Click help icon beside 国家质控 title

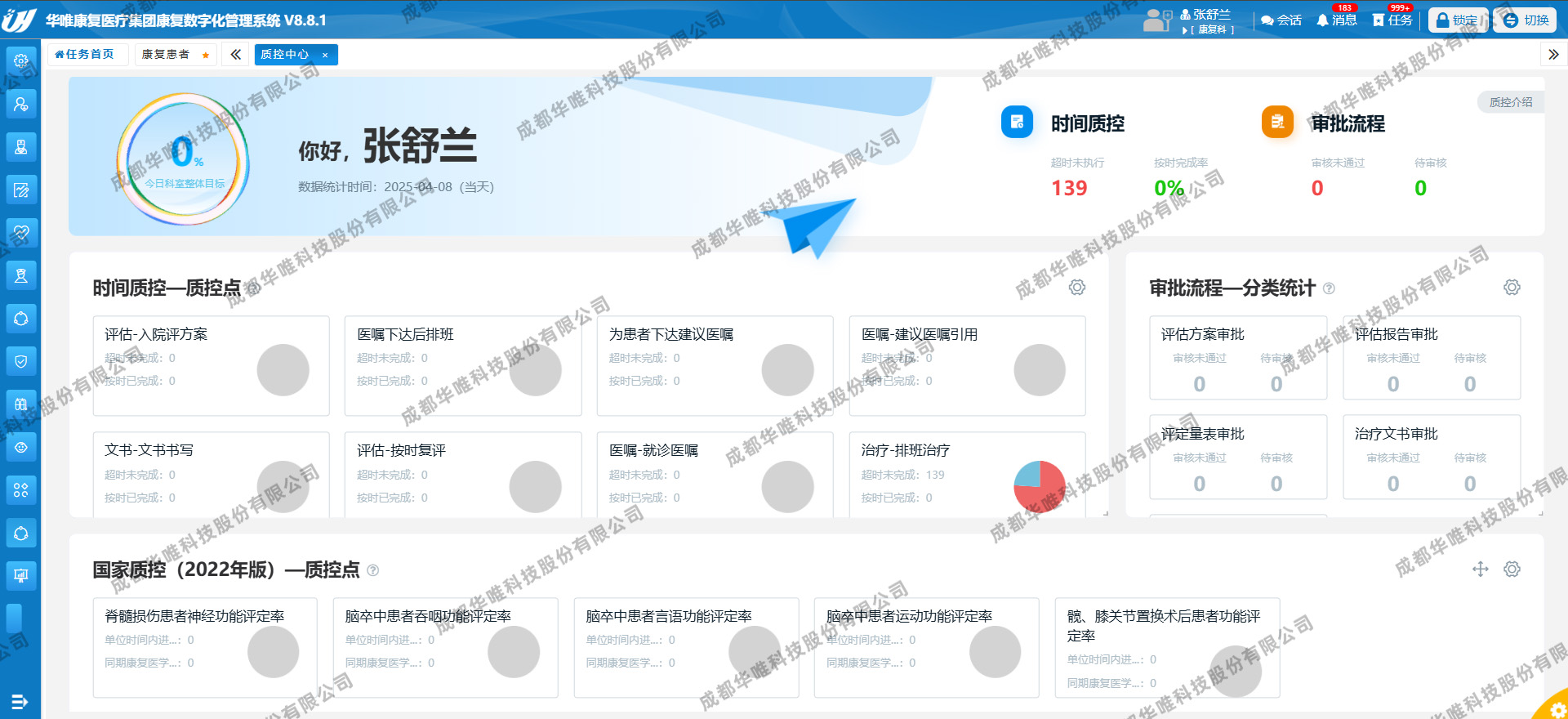[x=373, y=570]
